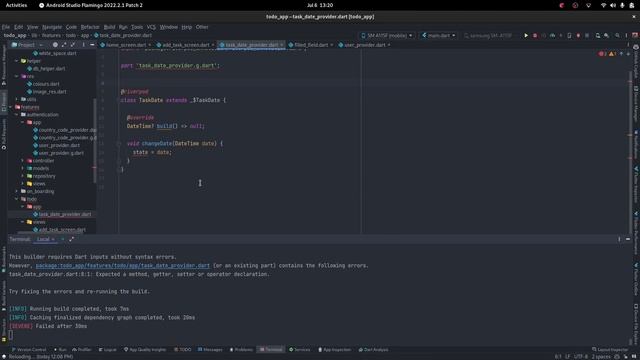Image resolution: width=640 pixels, height=360 pixels.
Task: Open the Messages tool window
Action: (210, 350)
